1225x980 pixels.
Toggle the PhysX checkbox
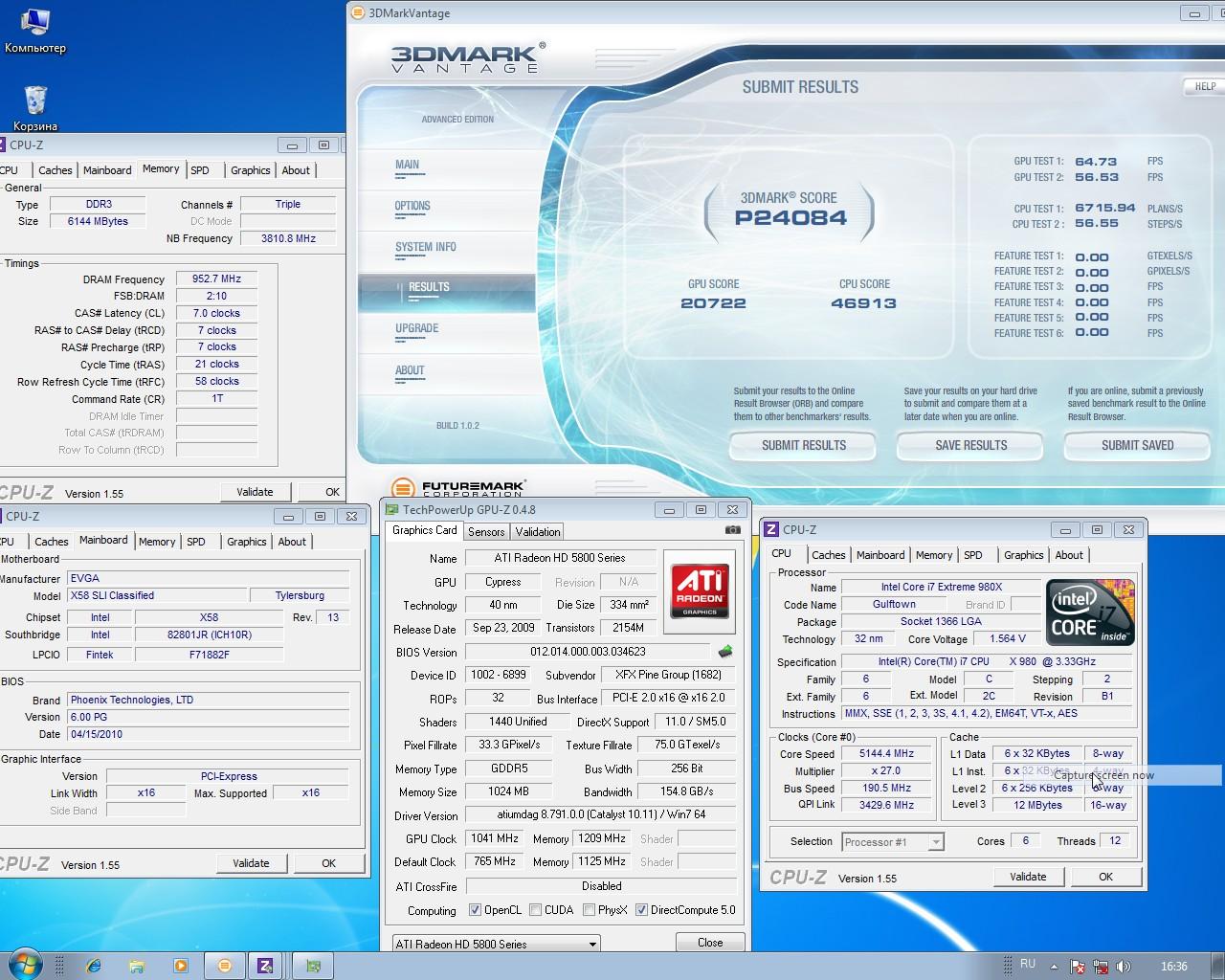tap(589, 910)
